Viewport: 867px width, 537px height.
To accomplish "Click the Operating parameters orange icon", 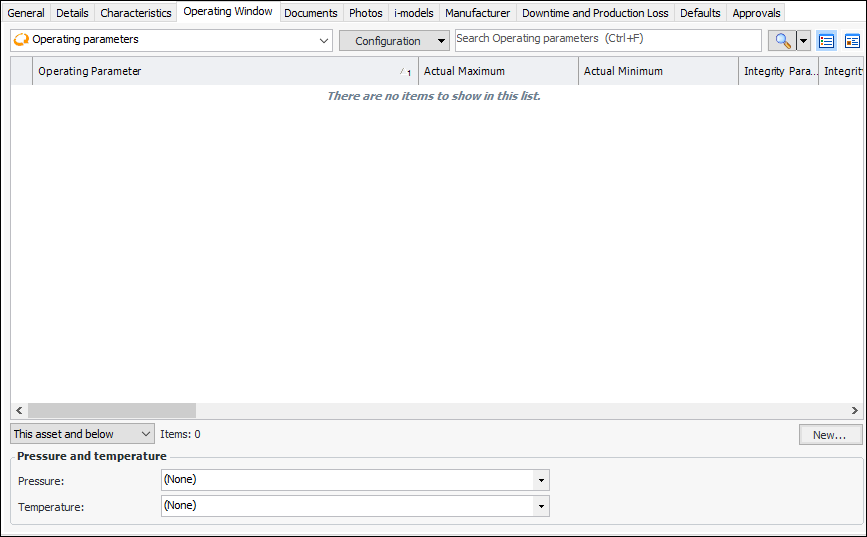I will [21, 40].
